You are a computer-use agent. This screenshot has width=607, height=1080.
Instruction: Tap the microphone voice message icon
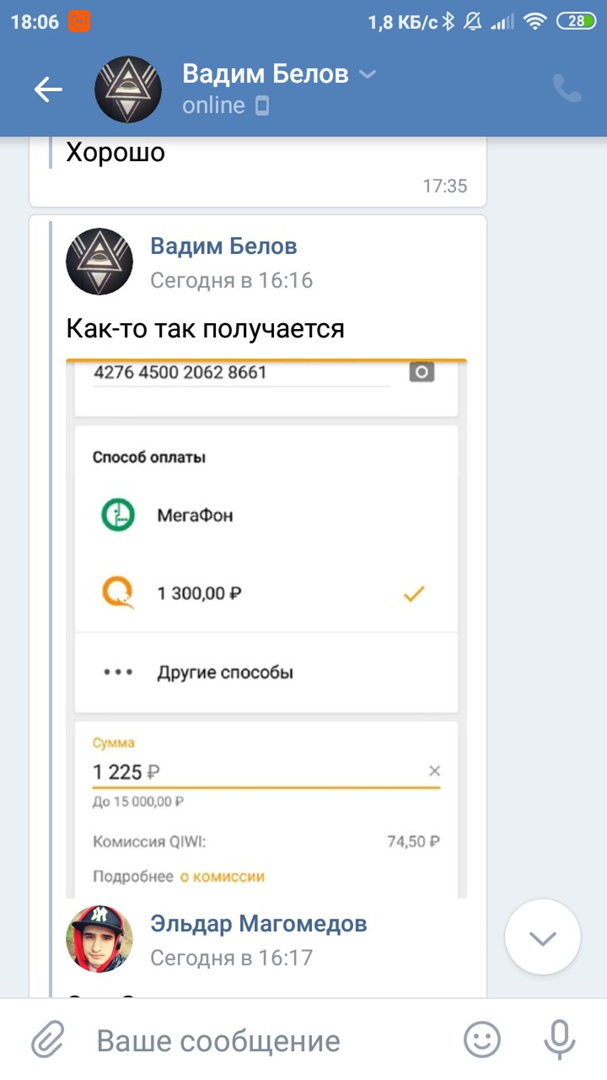click(x=559, y=1041)
